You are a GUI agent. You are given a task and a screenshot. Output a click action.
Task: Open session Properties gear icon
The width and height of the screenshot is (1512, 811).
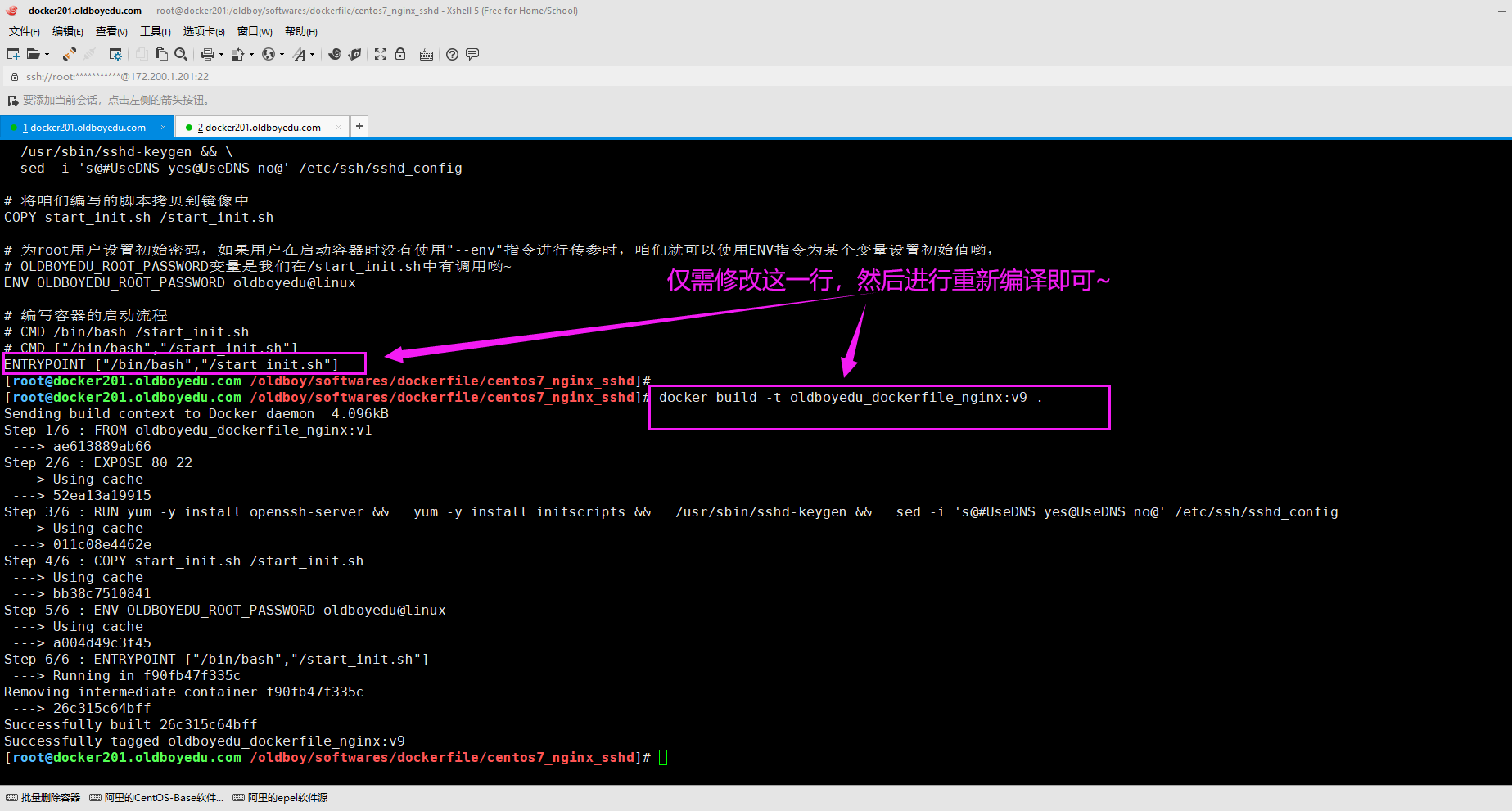coord(115,54)
